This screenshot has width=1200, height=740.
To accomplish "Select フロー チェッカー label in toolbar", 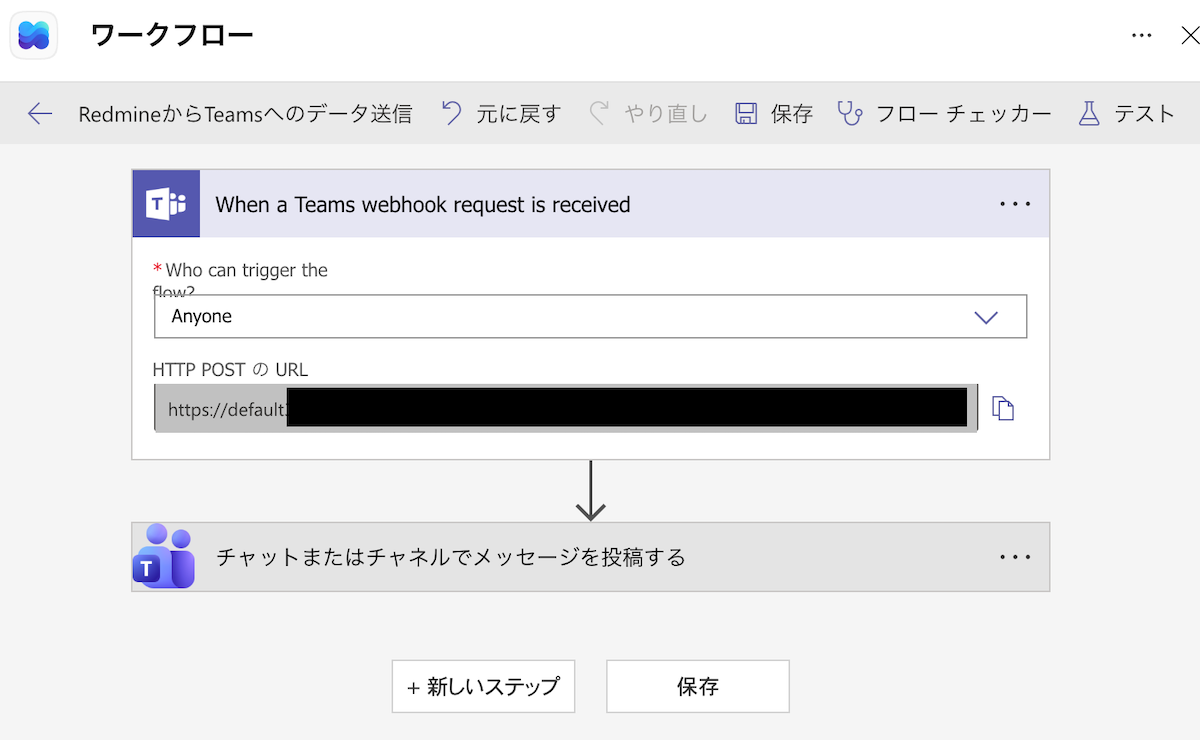I will click(964, 114).
